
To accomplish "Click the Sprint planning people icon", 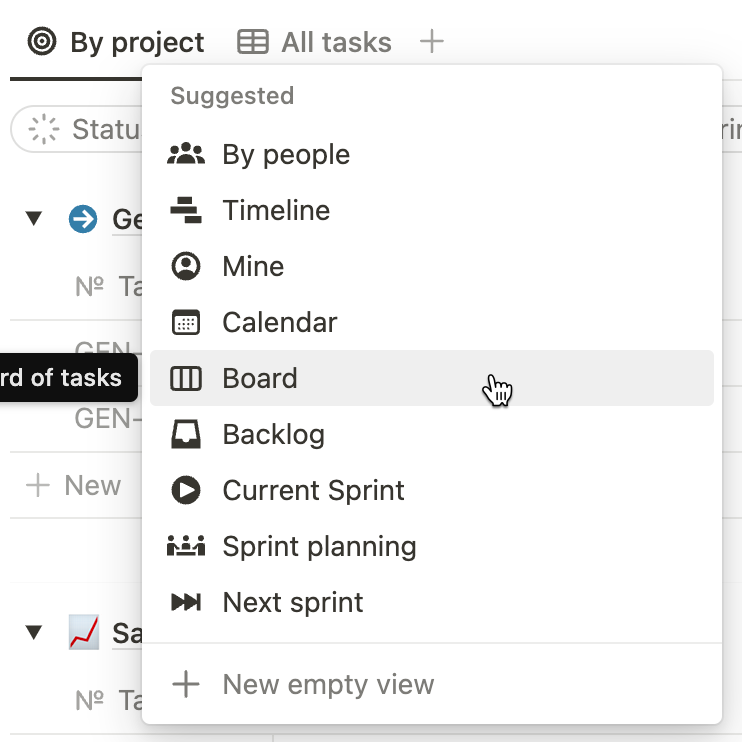I will click(x=186, y=546).
